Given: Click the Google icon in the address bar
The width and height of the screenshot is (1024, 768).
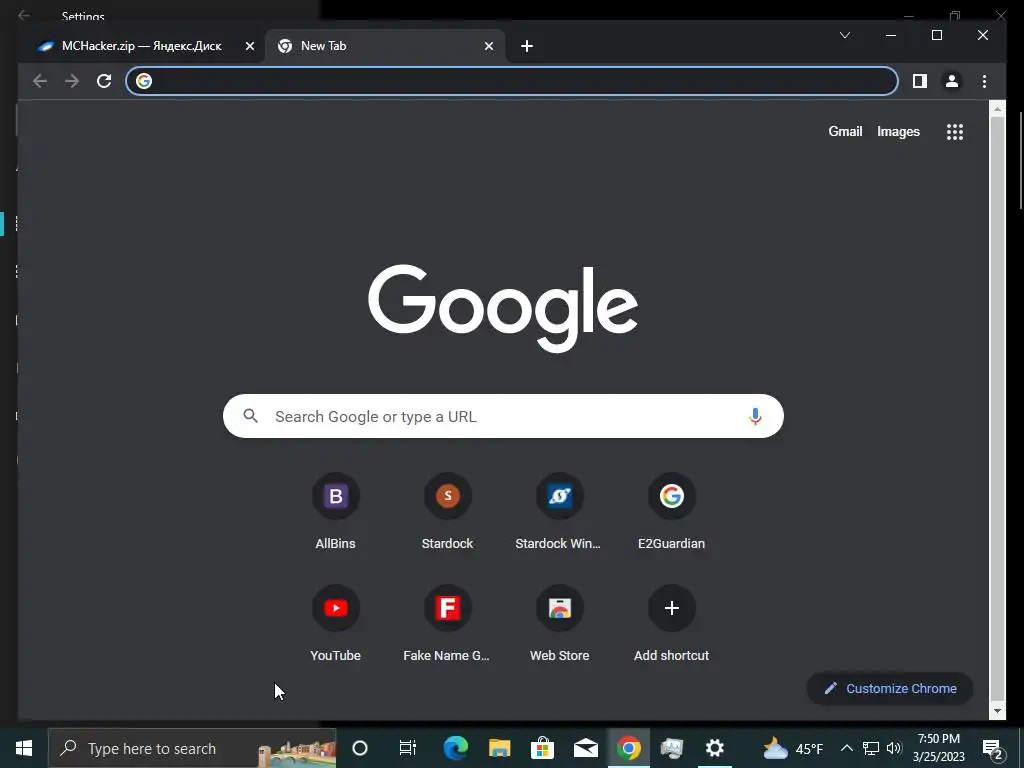Looking at the screenshot, I should (x=144, y=81).
